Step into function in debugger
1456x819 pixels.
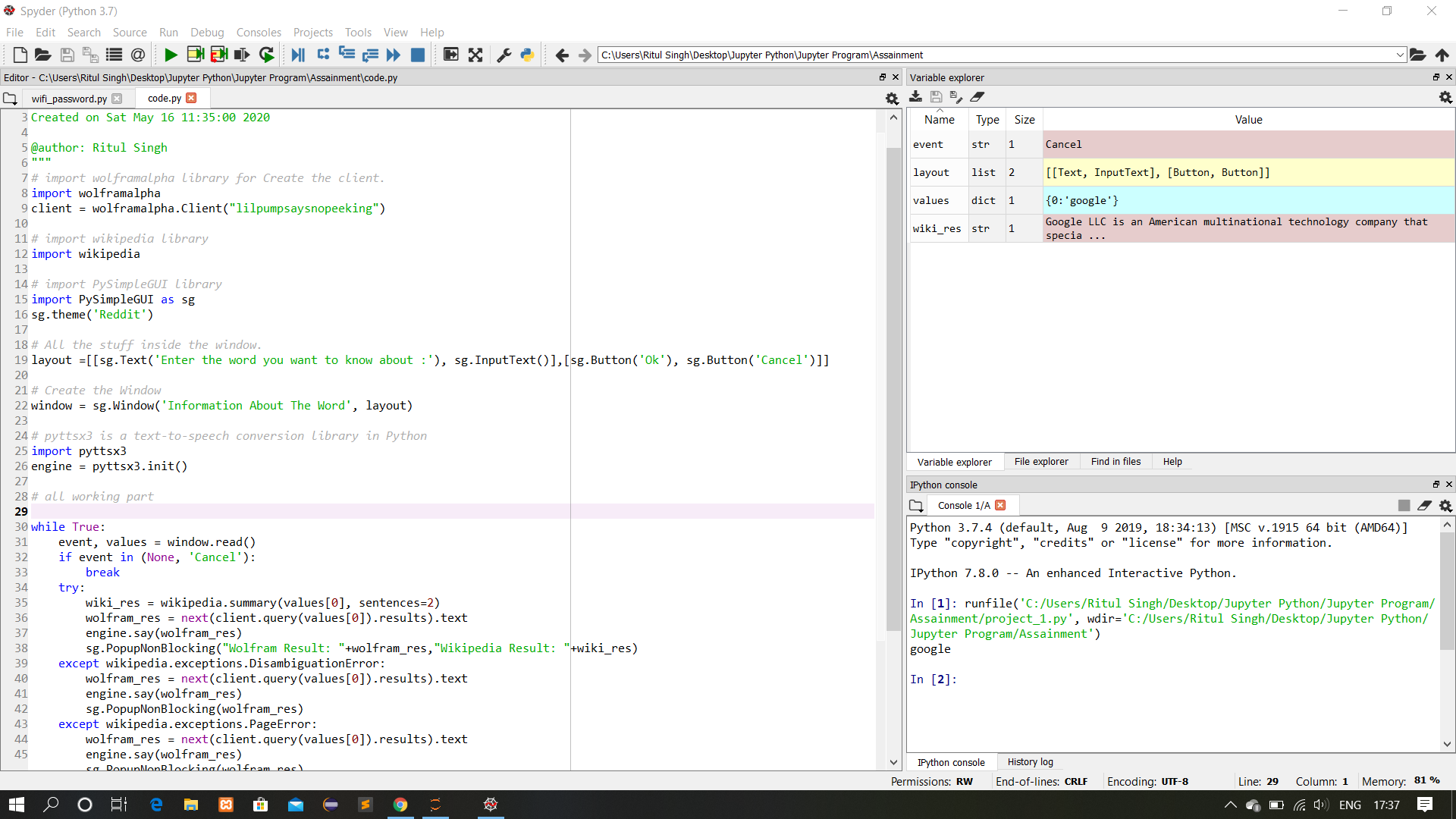click(347, 55)
